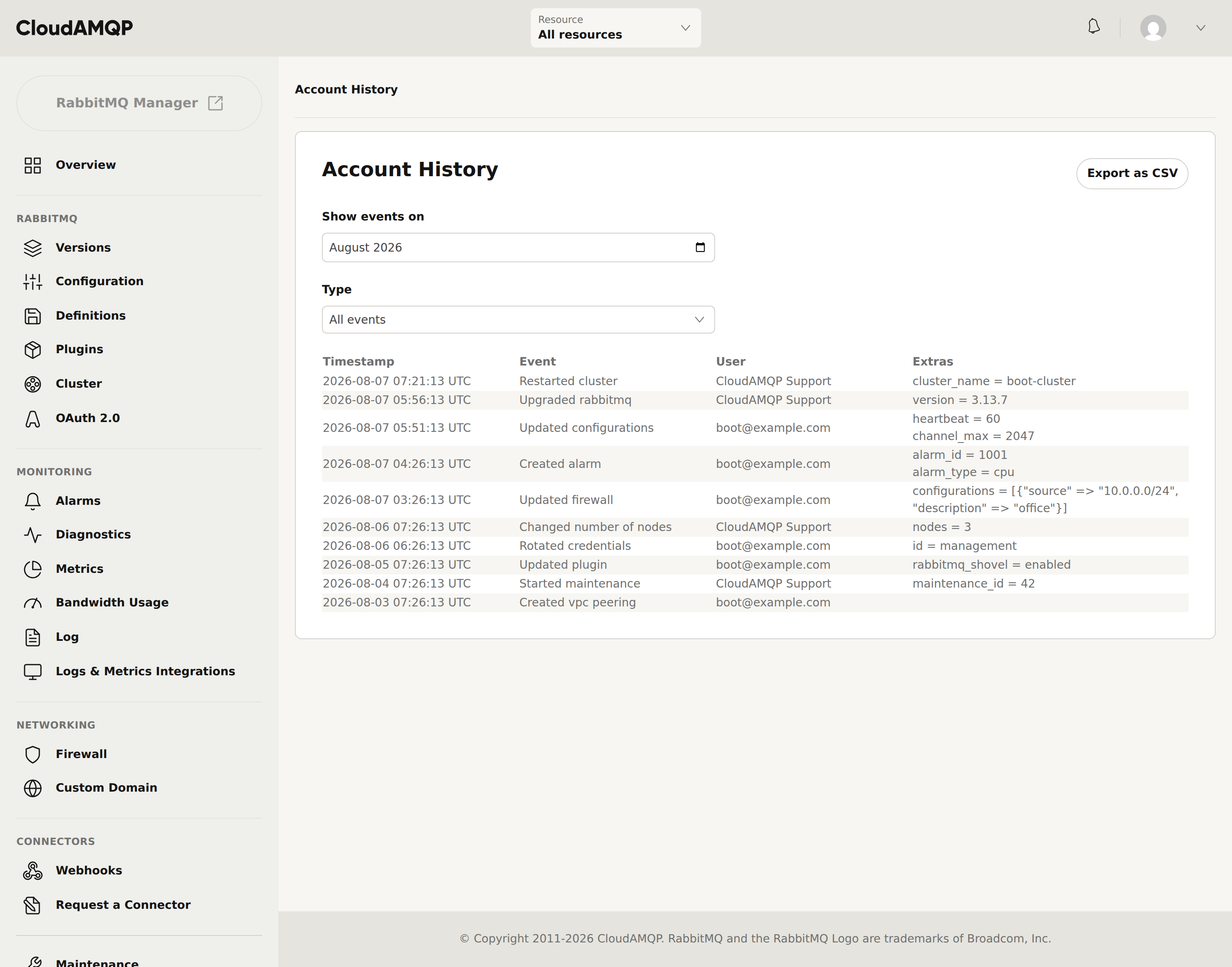Select the Created vpc peering event
This screenshot has width=1232, height=967.
[x=755, y=602]
